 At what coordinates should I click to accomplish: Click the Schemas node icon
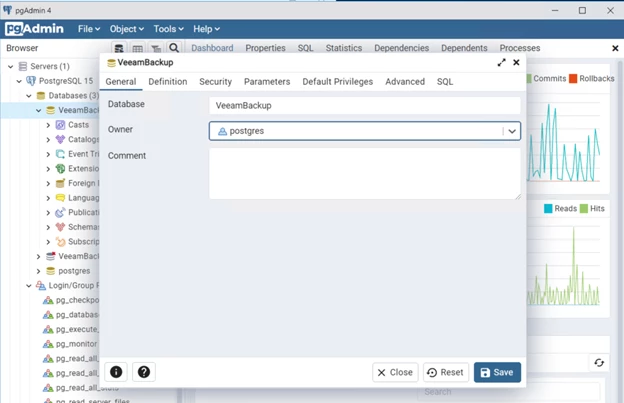point(60,227)
